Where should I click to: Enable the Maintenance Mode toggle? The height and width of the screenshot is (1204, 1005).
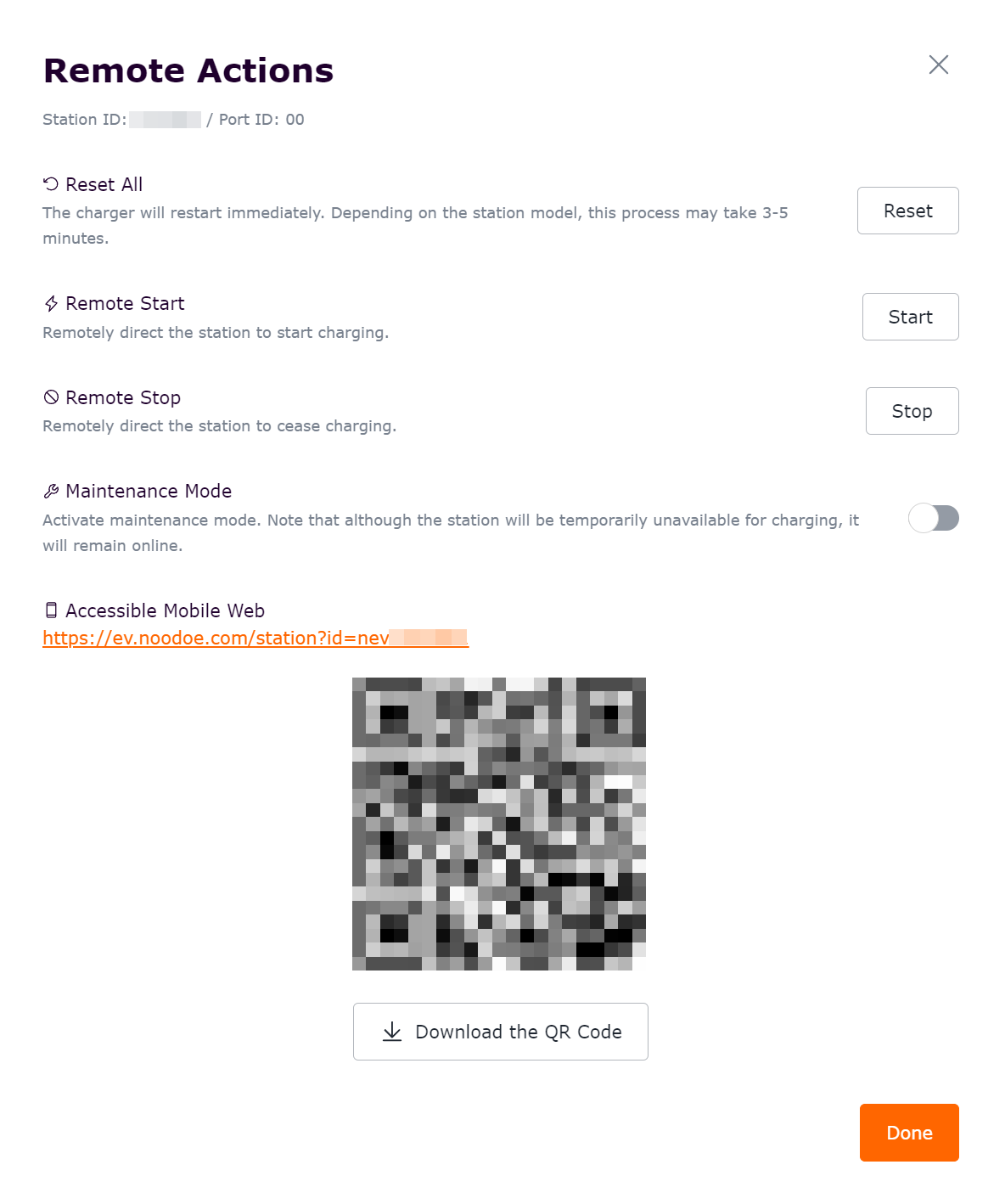933,518
